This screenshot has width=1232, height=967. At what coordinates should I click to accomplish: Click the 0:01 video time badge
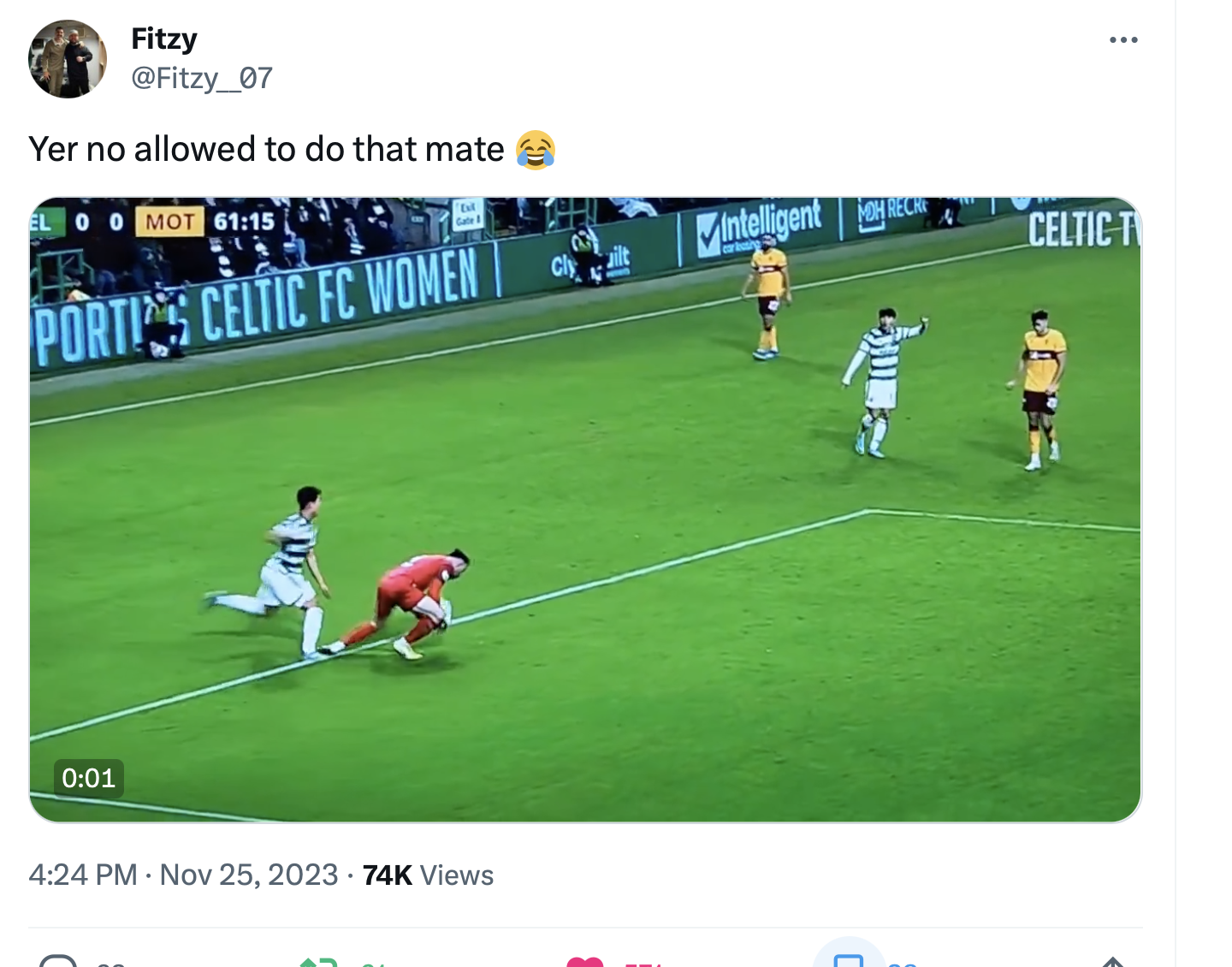(x=88, y=778)
